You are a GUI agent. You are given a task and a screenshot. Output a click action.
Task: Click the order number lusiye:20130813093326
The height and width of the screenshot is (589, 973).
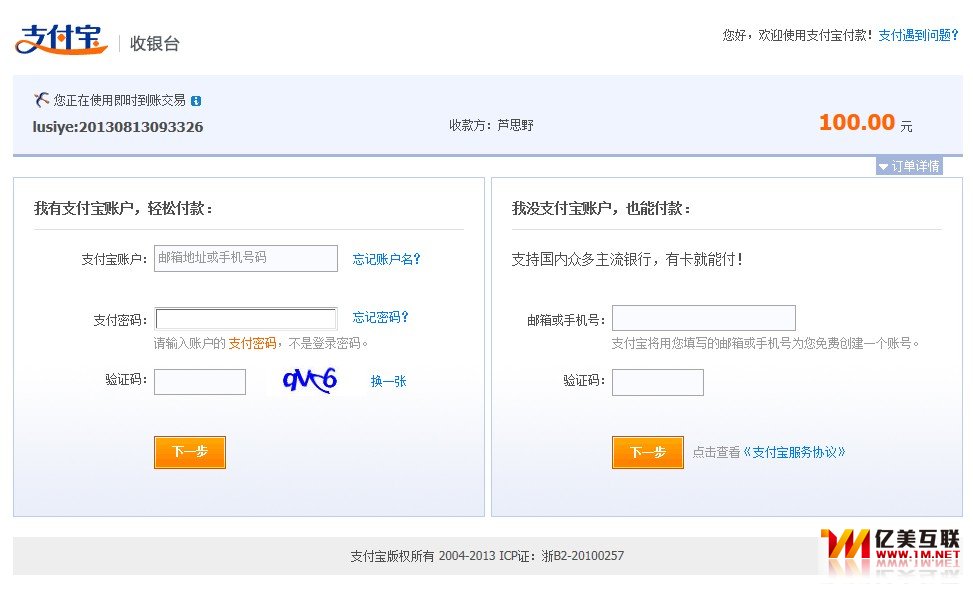118,127
